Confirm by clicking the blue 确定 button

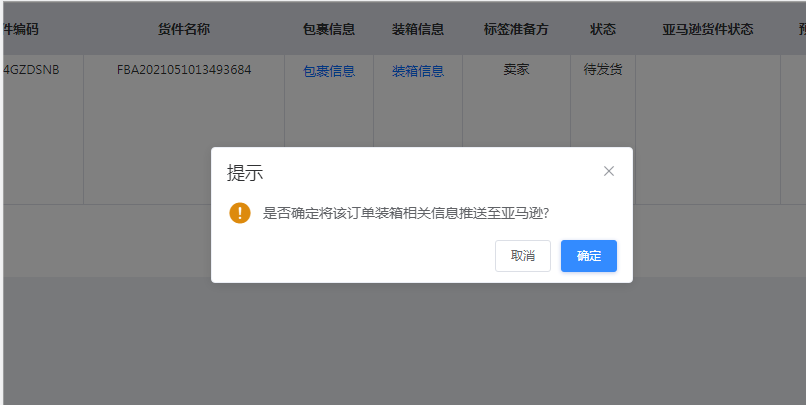point(588,256)
